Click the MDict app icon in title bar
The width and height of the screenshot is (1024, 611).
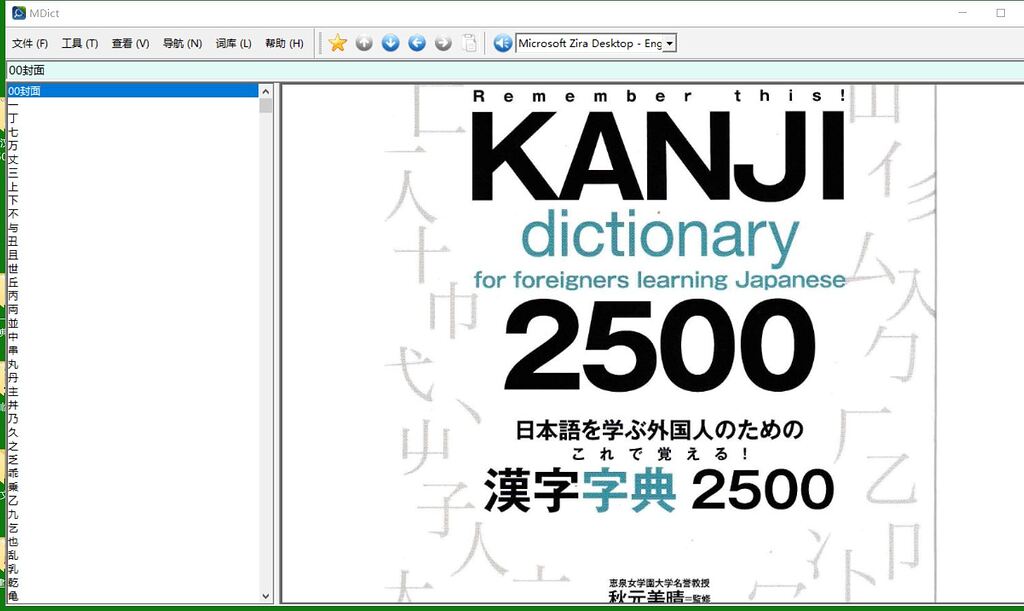tap(19, 12)
